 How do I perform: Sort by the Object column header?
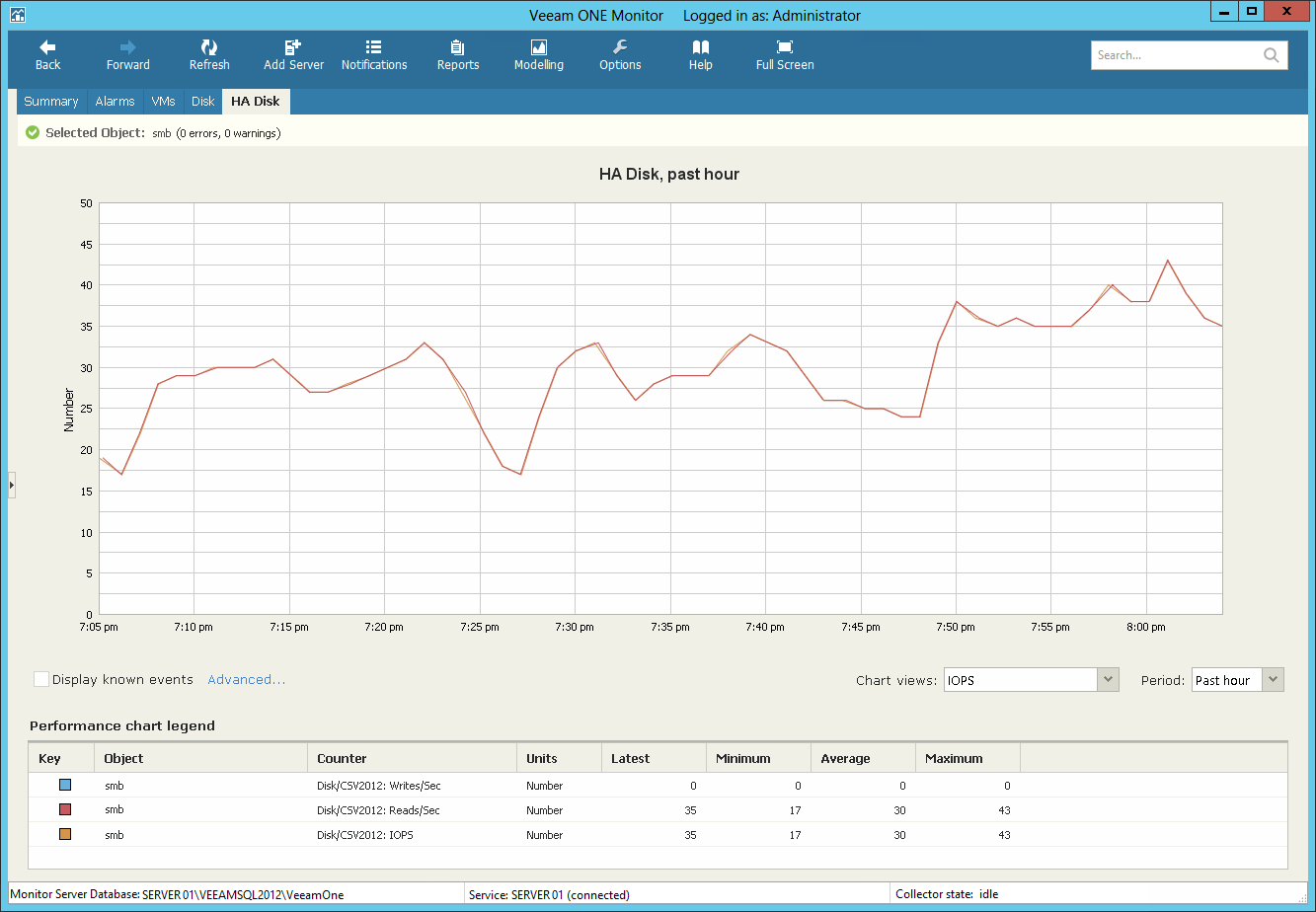200,758
